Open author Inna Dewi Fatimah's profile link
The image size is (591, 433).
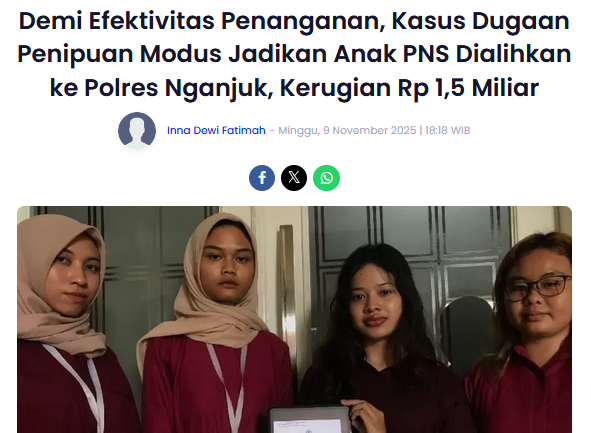[216, 130]
